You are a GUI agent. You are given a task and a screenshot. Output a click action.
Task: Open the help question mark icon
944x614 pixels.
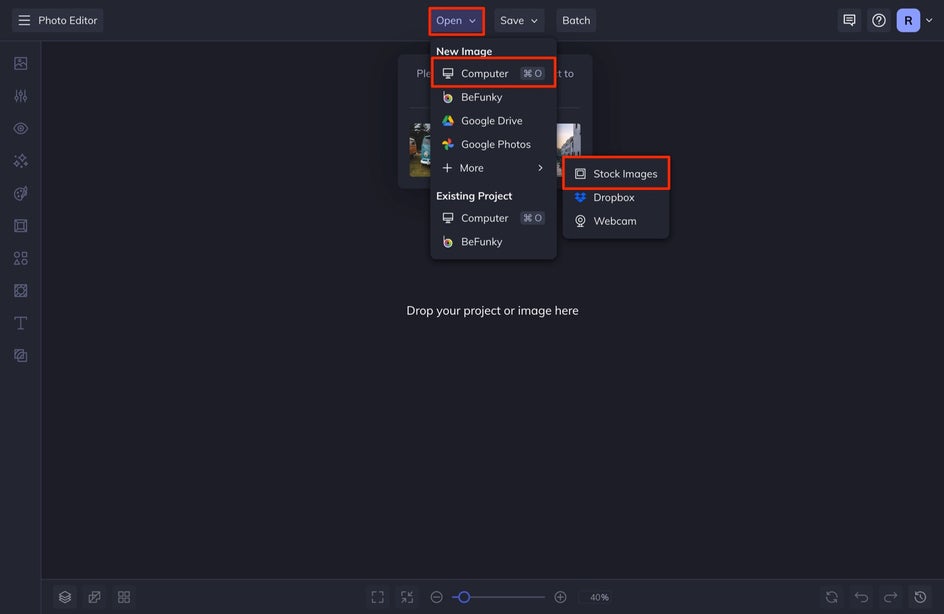pyautogui.click(x=879, y=20)
